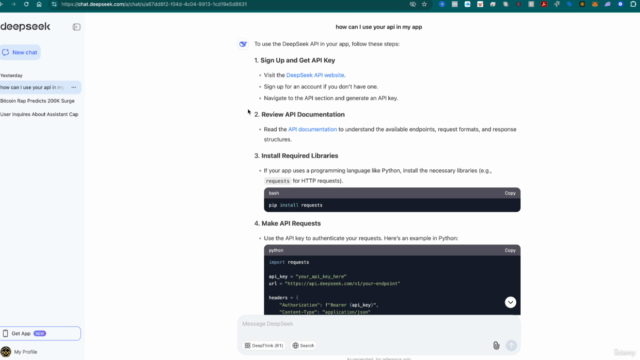Screen dimensions: 640x360
Task: Open the browser home page
Action: (39, 4)
